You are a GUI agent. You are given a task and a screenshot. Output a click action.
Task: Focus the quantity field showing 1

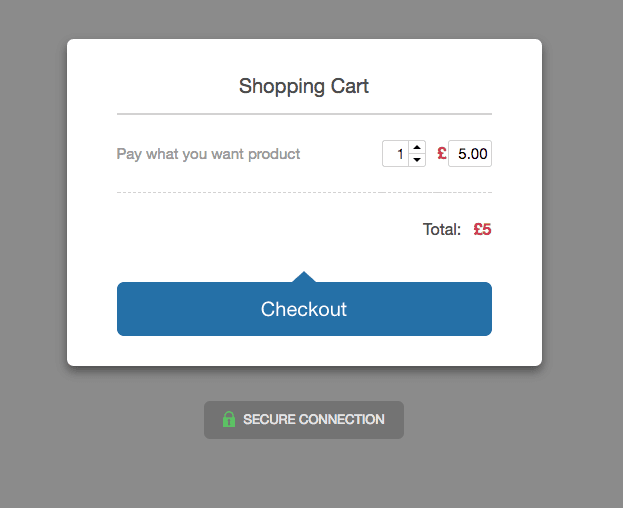[396, 154]
